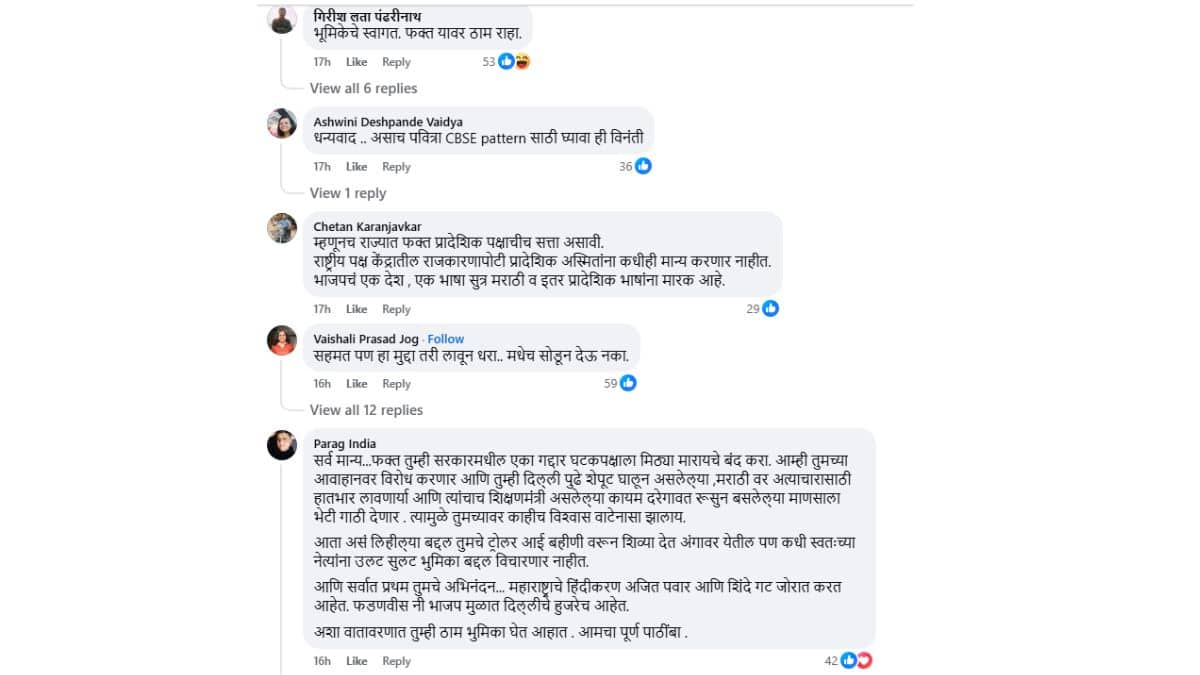The width and height of the screenshot is (1200, 675).
Task: Expand all 6 replies under Girish's comment
Action: tap(363, 88)
